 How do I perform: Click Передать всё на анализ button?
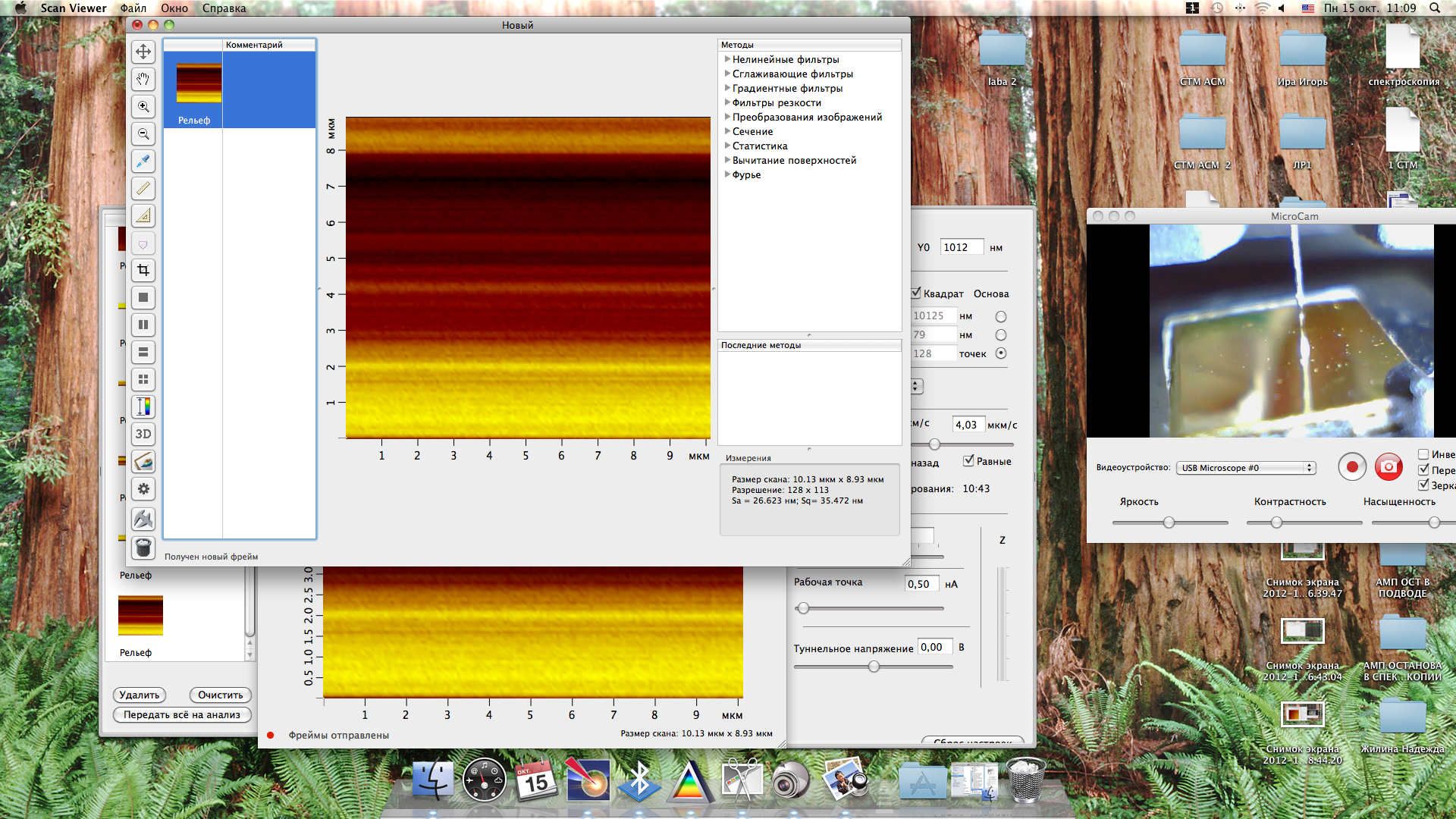tap(182, 714)
